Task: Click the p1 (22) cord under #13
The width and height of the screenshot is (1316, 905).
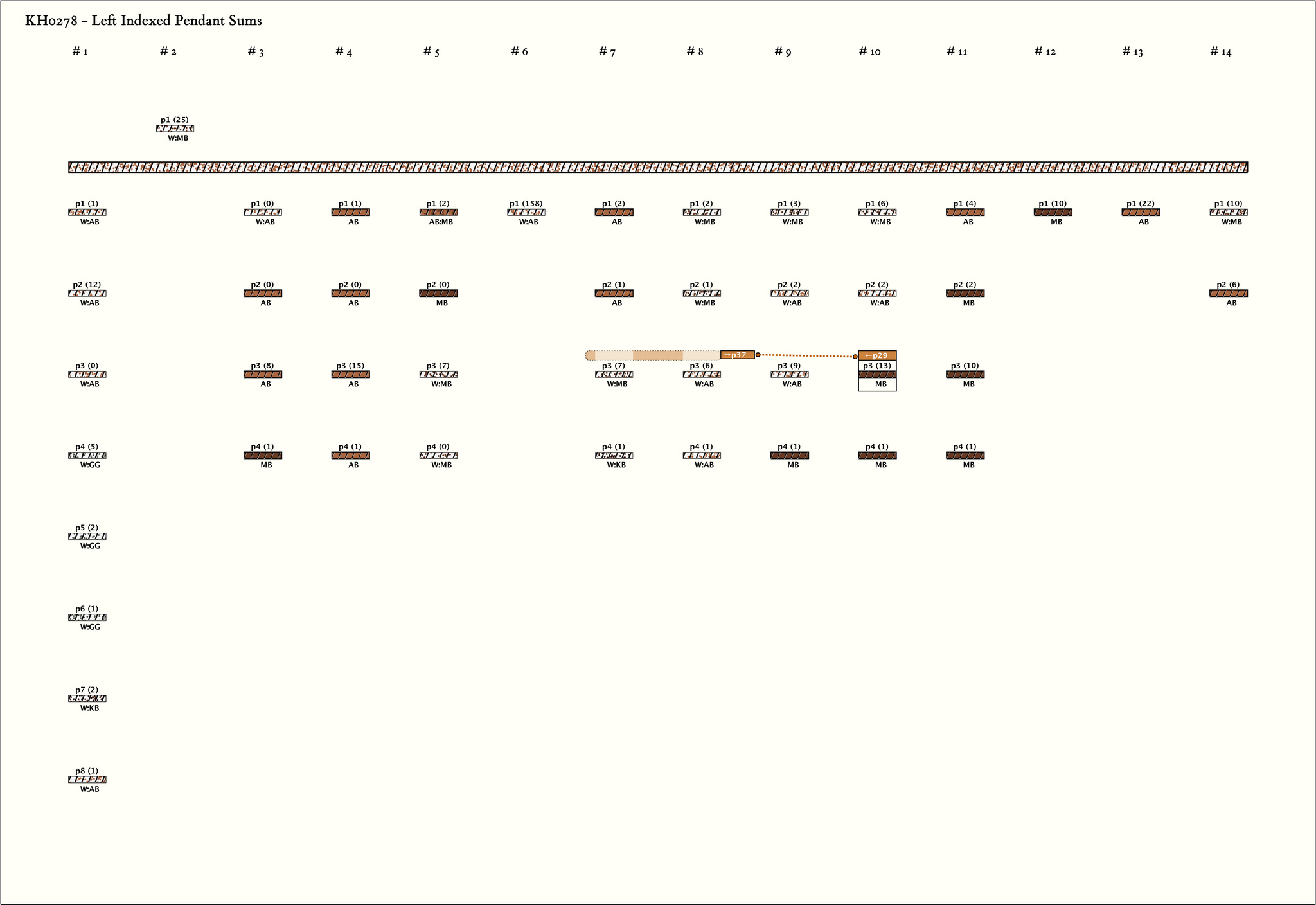Action: click(1141, 212)
